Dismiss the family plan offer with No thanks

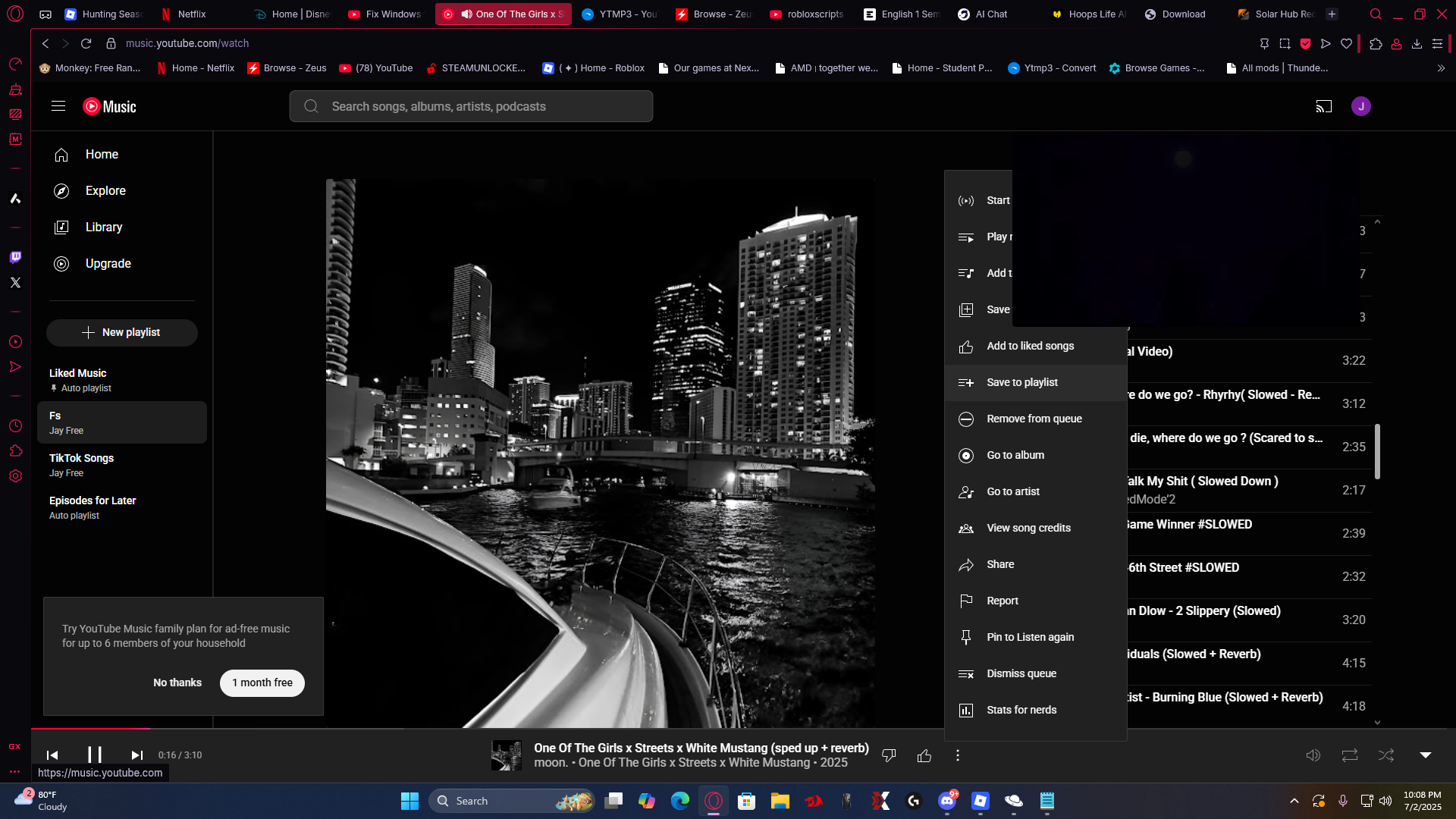(x=177, y=683)
